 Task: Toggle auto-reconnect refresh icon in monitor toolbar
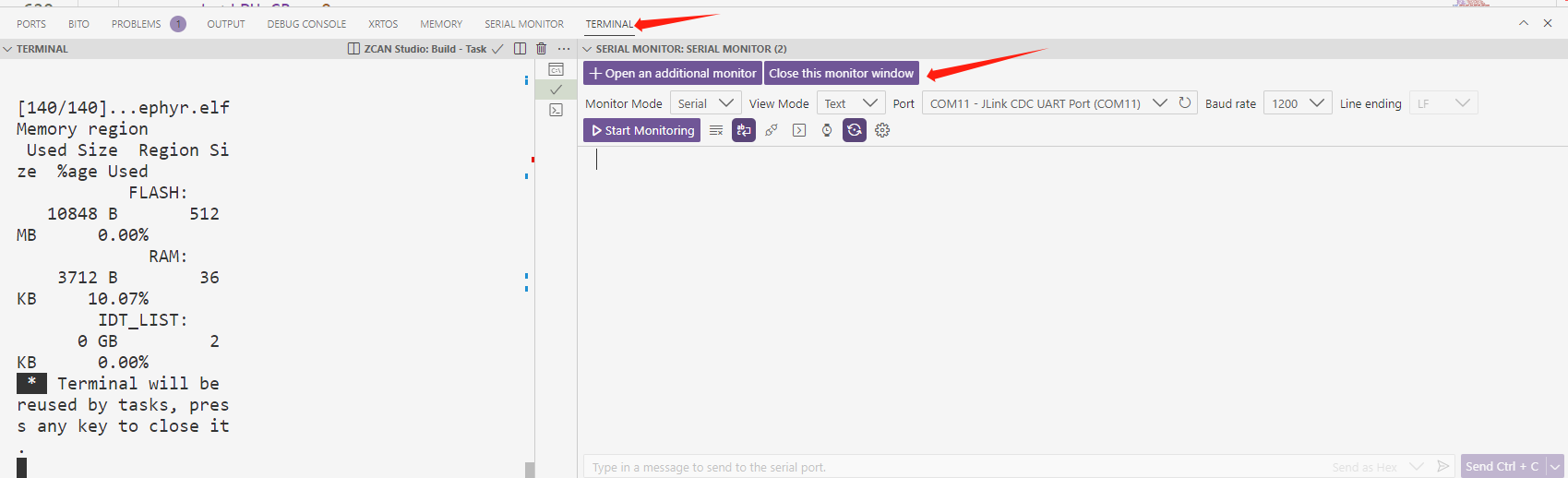(x=855, y=130)
